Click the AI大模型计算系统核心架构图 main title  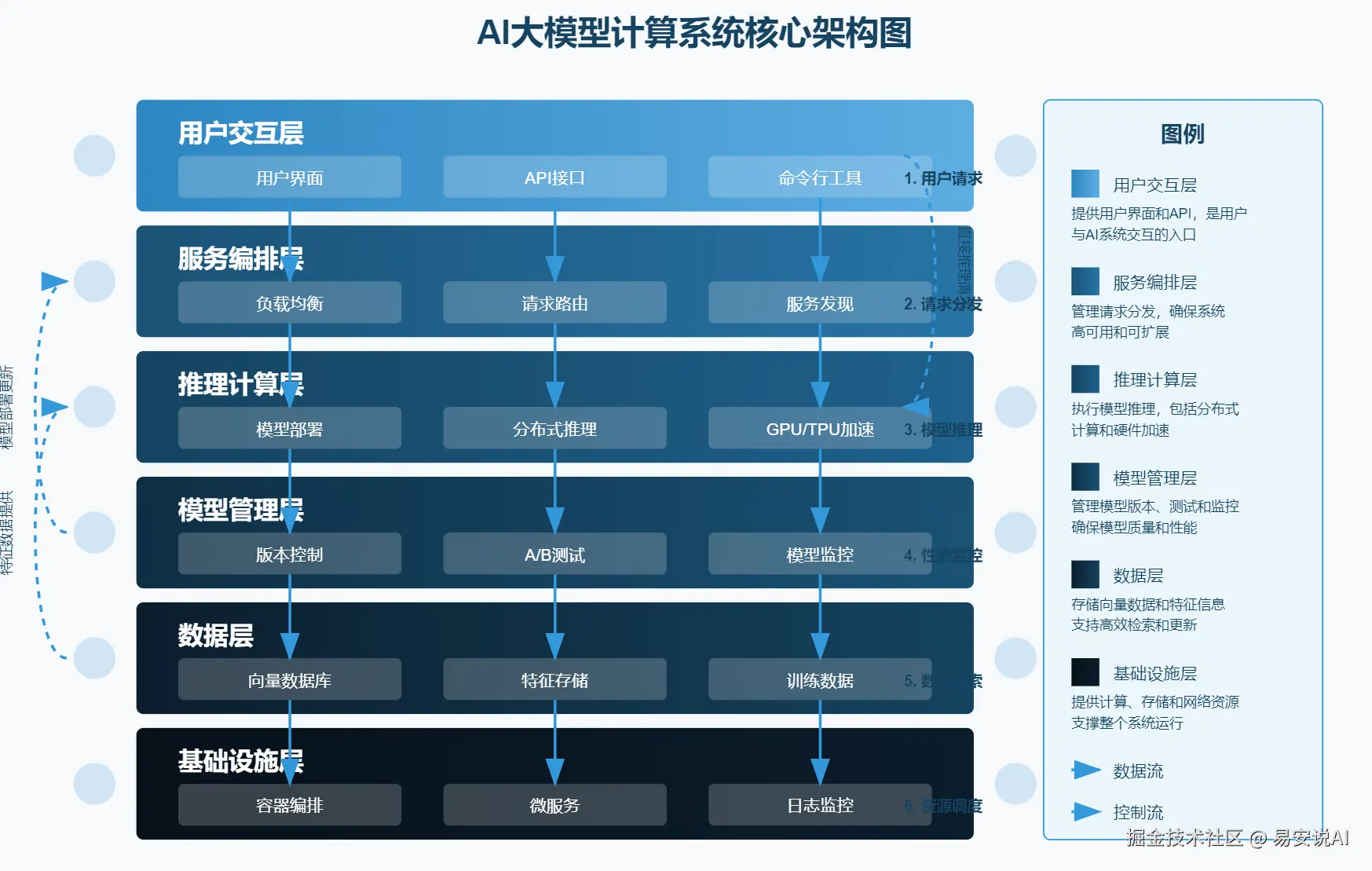pos(694,33)
